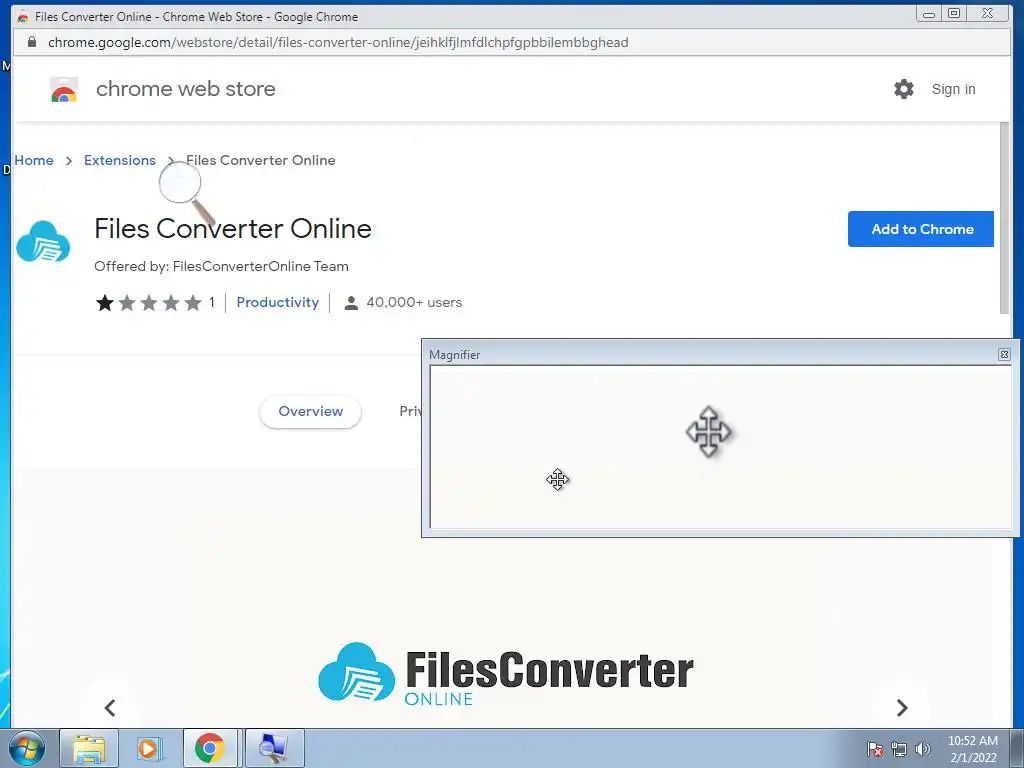Click the Chrome favicon in title bar

tap(23, 16)
